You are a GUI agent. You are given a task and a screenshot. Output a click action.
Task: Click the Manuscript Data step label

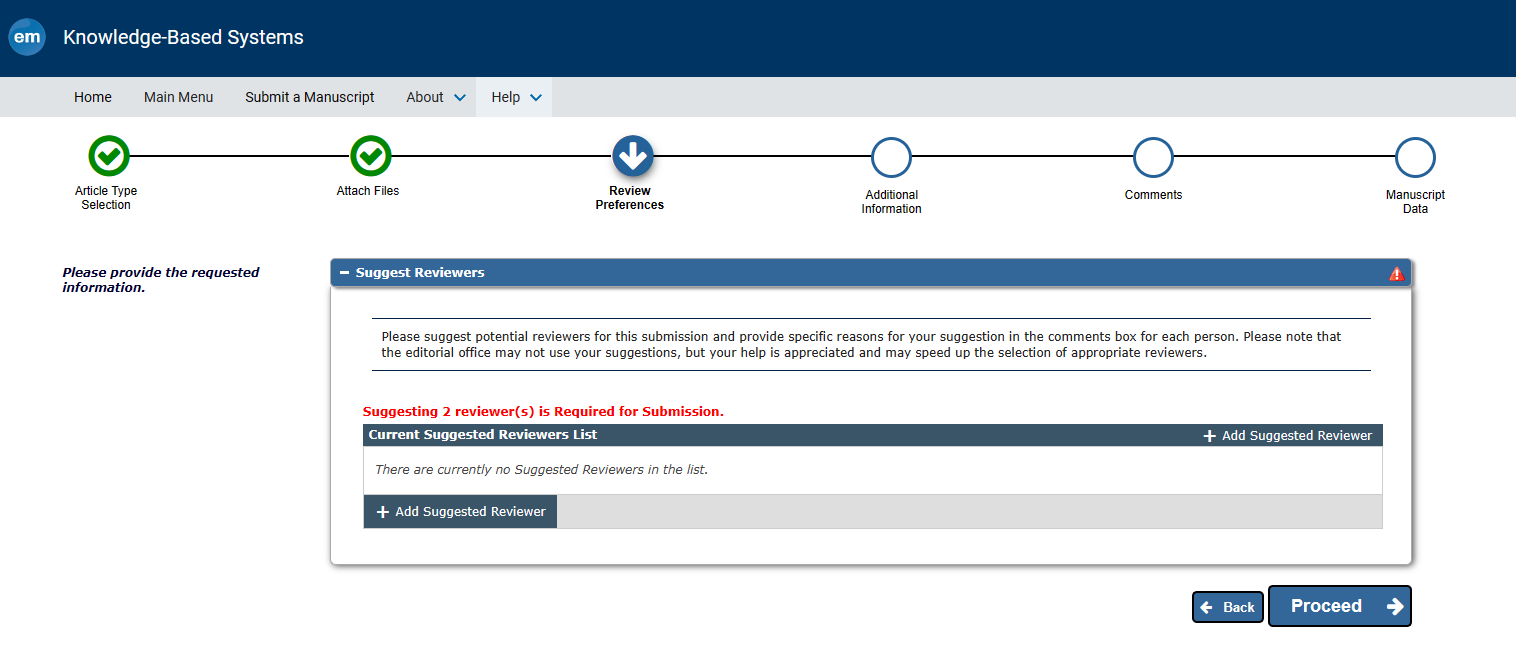click(x=1415, y=202)
